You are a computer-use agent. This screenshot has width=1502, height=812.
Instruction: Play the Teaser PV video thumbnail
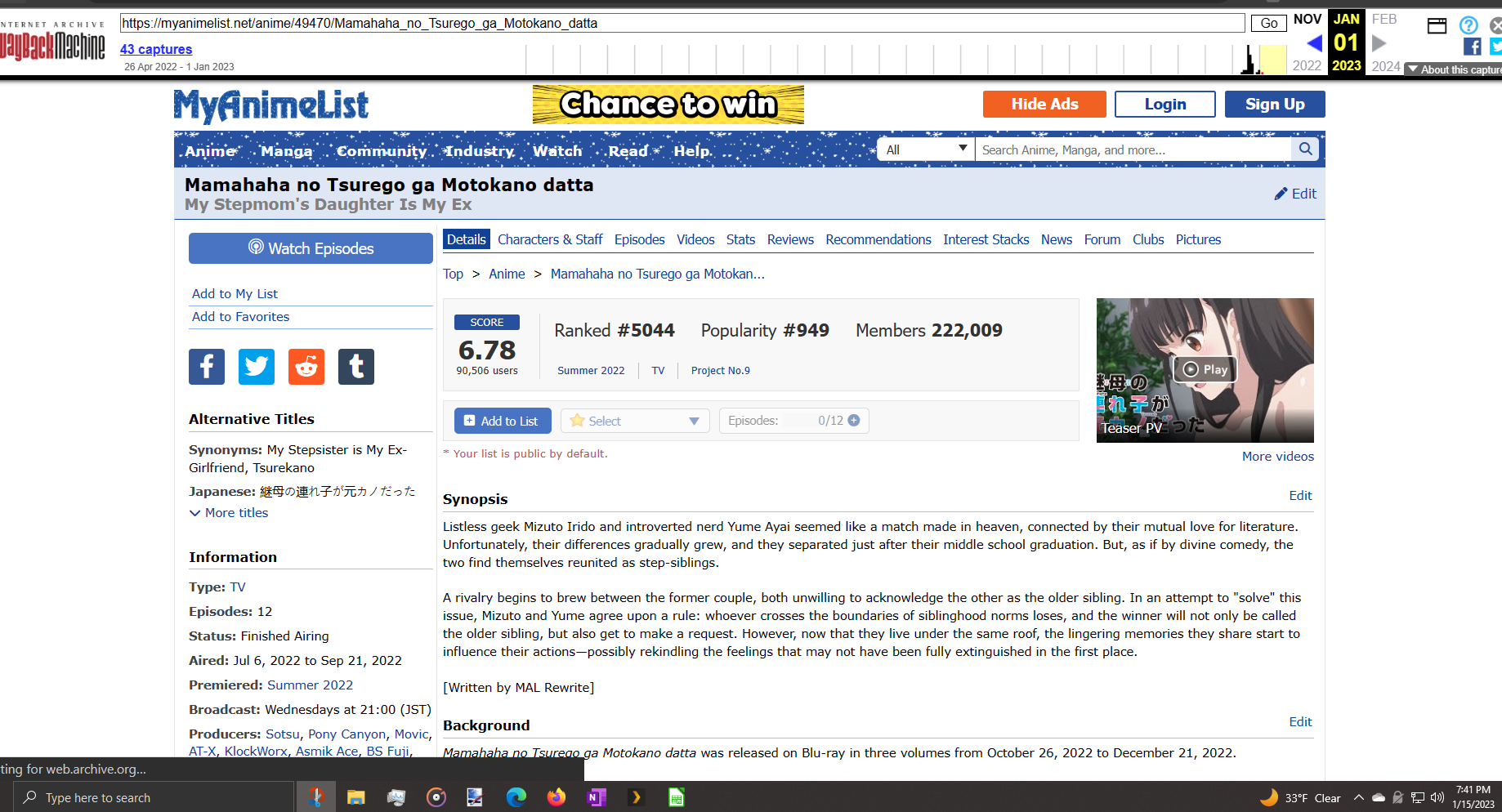[x=1205, y=369]
